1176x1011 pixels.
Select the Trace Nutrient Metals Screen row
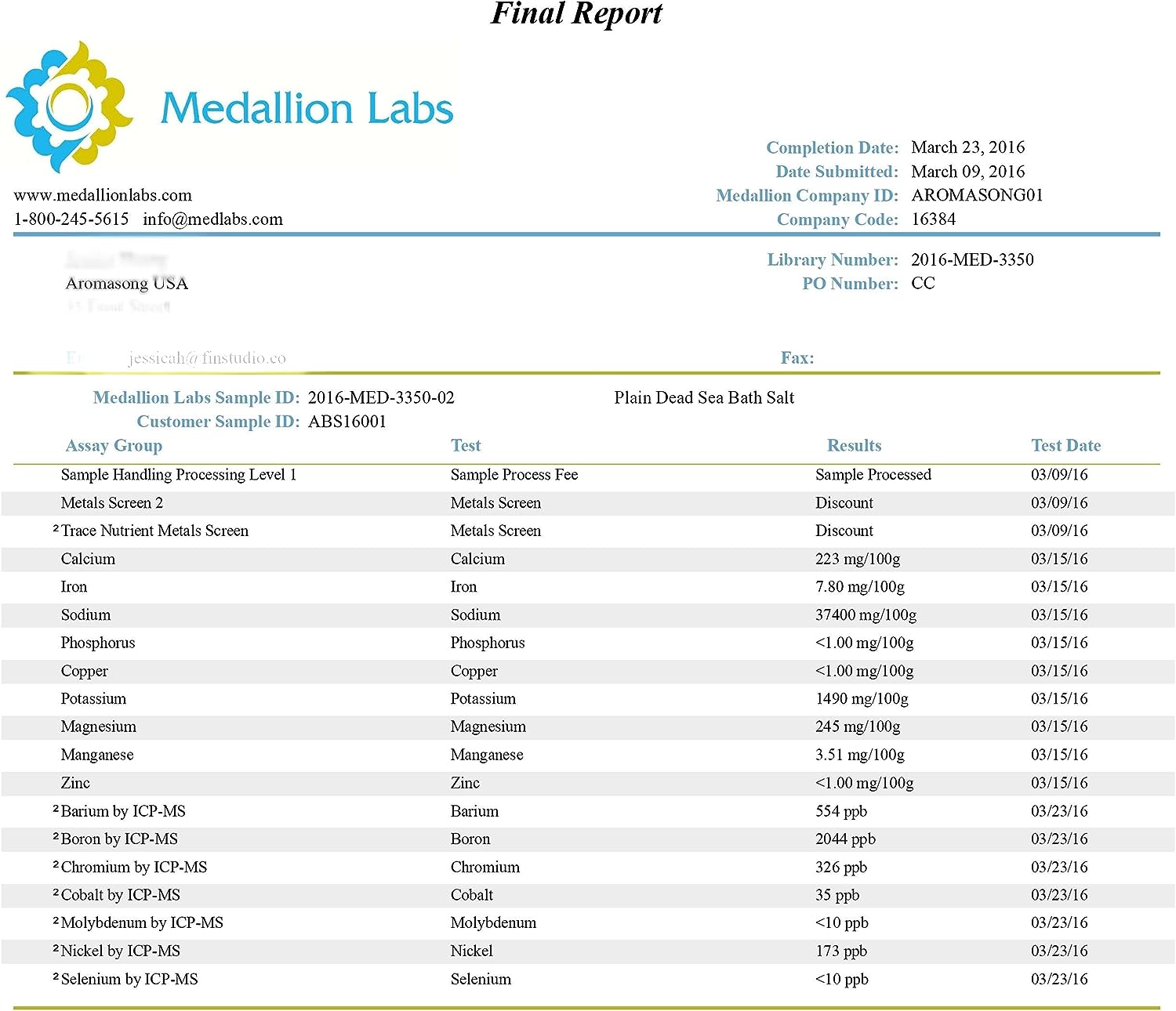(154, 531)
